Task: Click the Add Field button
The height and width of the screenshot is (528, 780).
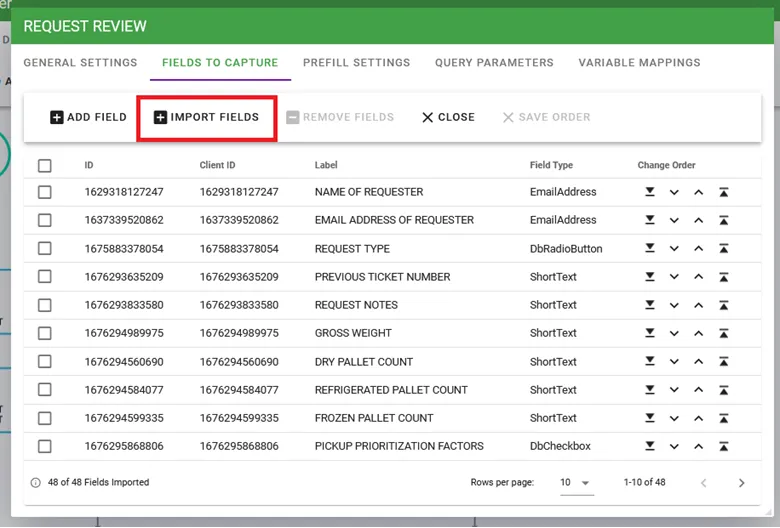Action: (88, 118)
